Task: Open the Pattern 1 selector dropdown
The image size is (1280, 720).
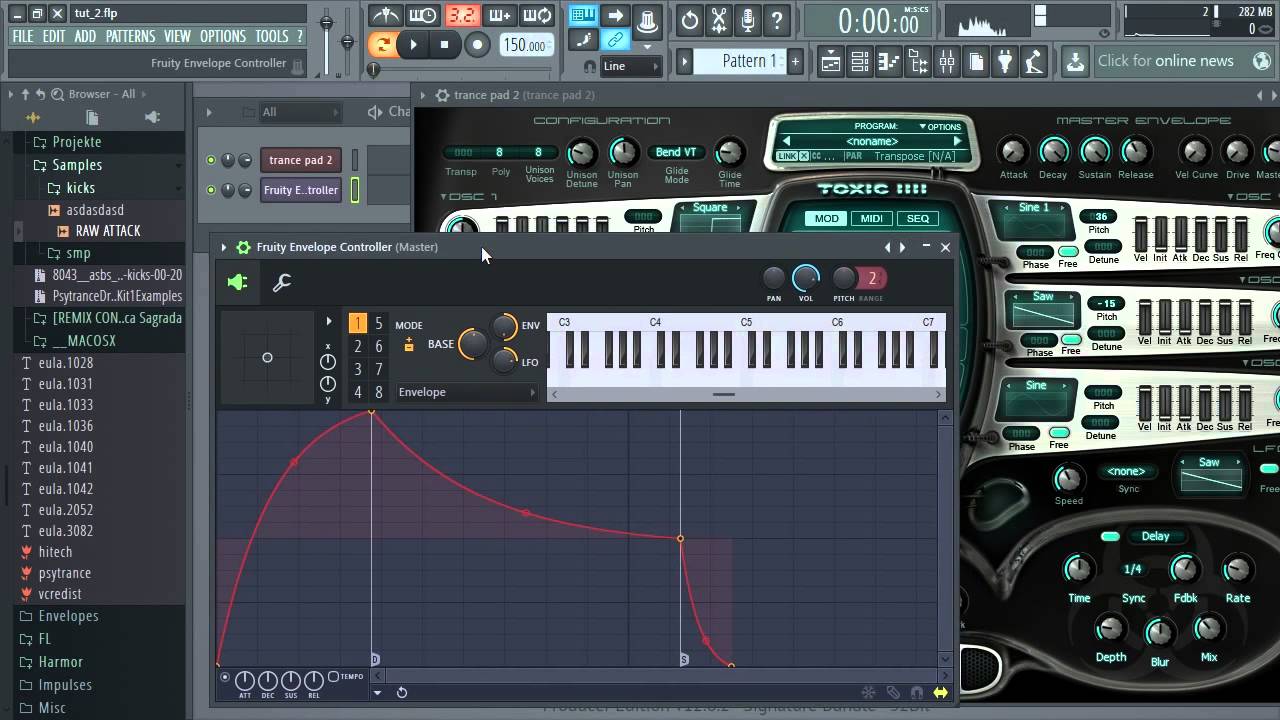Action: pos(741,61)
